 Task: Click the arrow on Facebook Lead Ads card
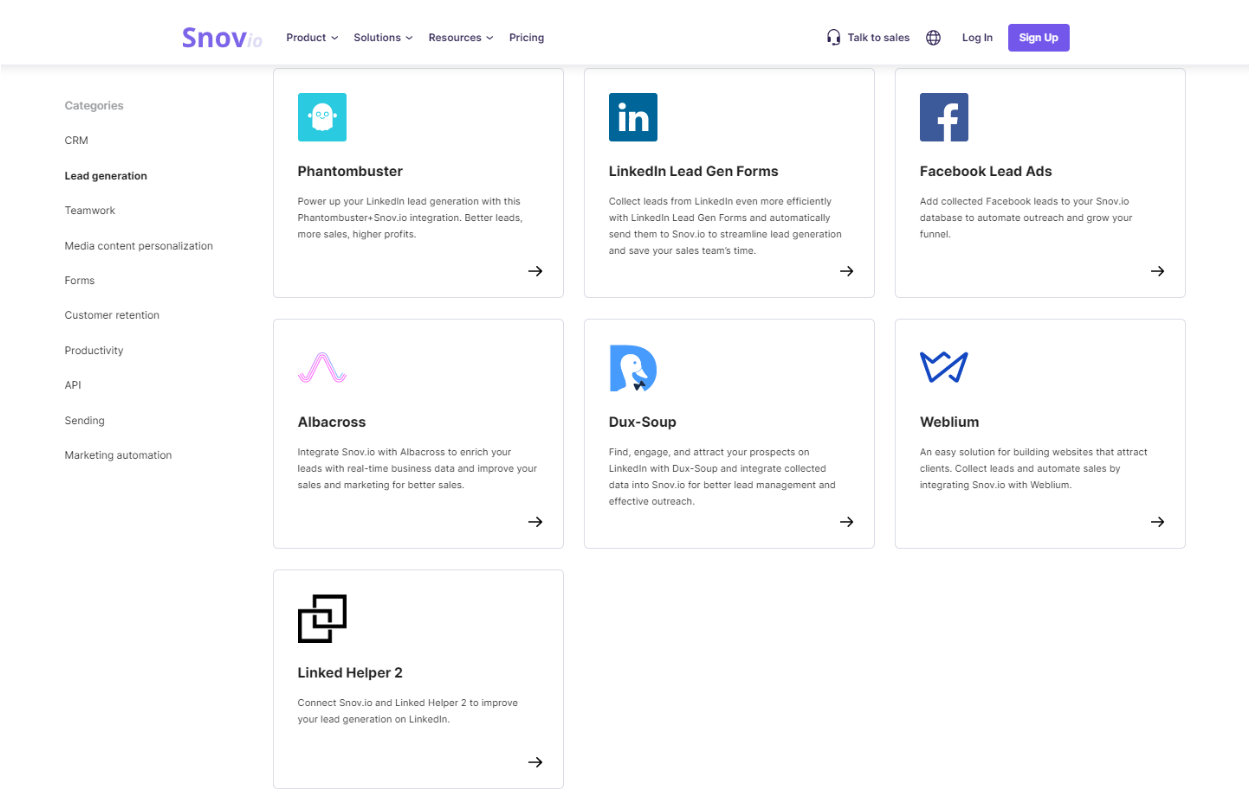[1158, 271]
